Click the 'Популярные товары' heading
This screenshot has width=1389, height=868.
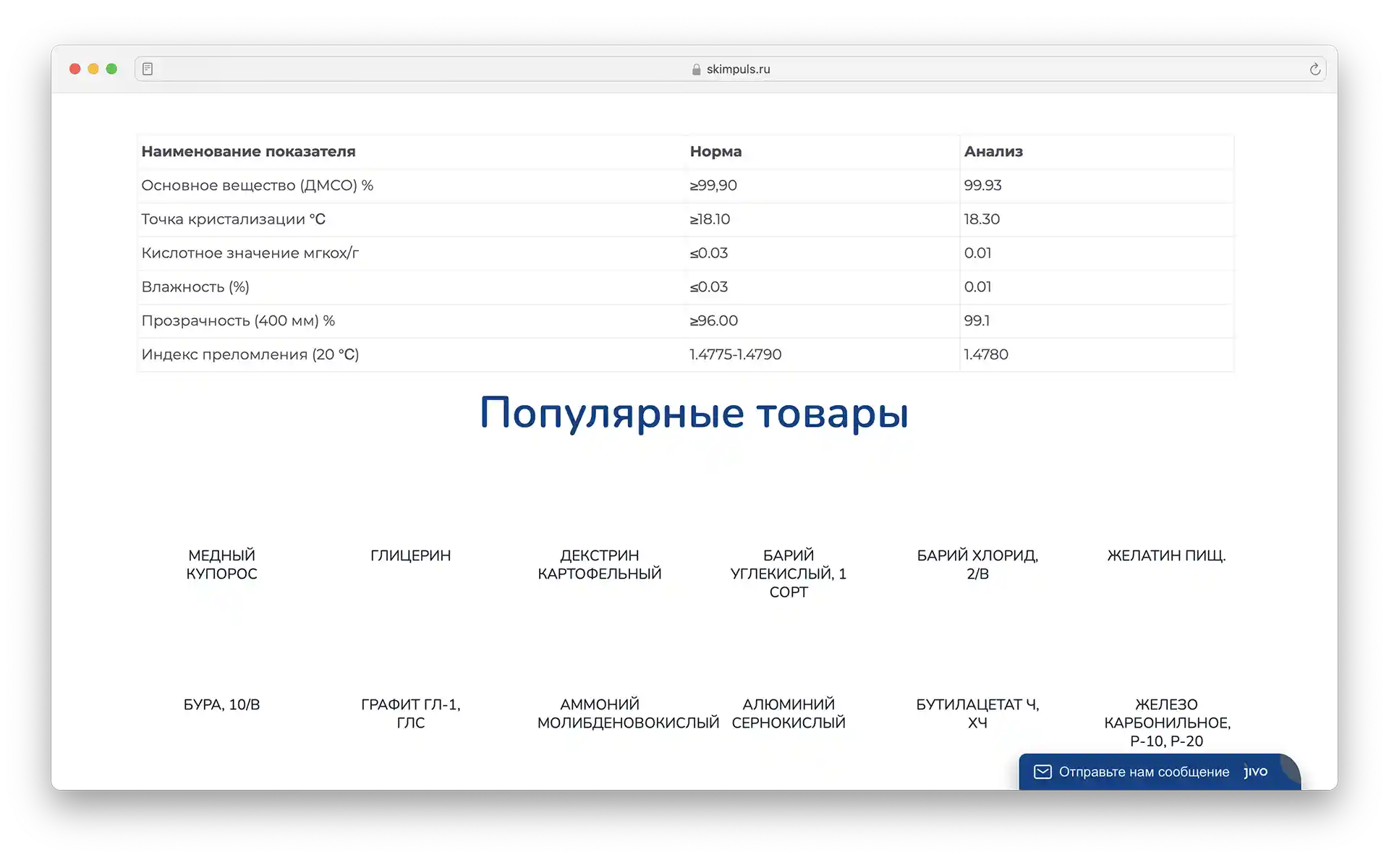pyautogui.click(x=694, y=414)
